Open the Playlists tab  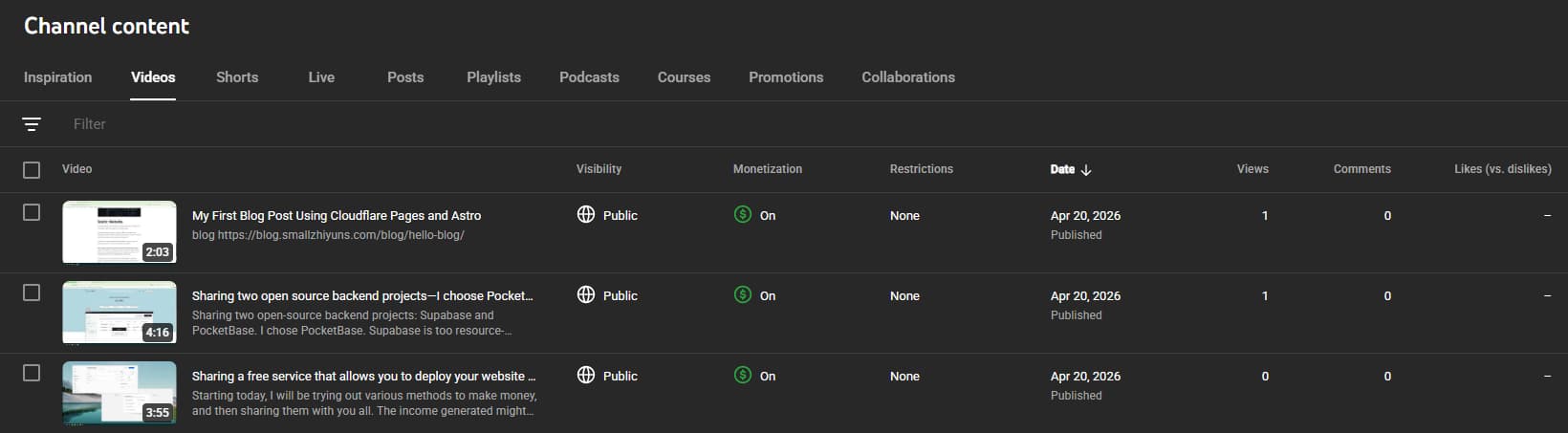point(493,77)
